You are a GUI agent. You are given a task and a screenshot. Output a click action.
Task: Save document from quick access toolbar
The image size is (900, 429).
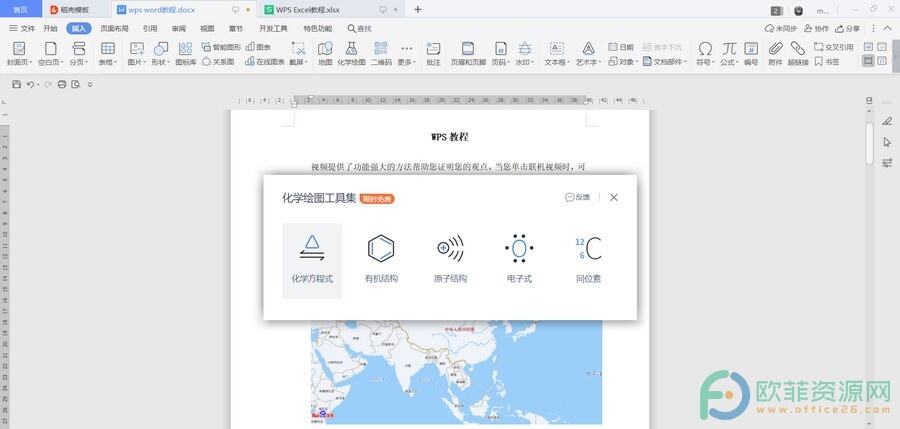[16, 84]
